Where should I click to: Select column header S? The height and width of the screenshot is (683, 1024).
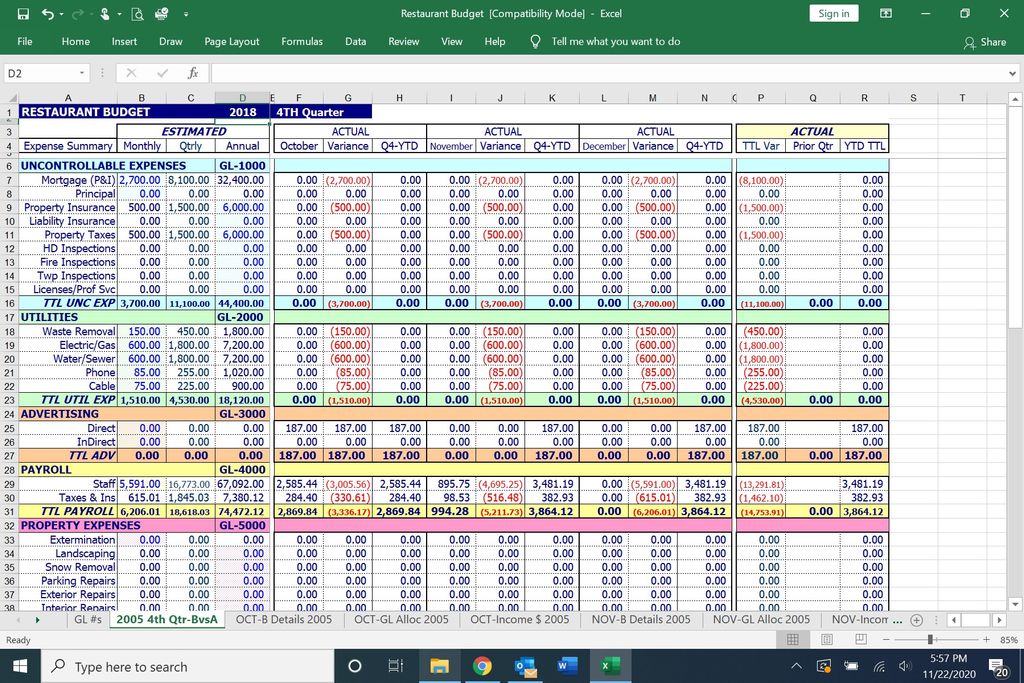pos(913,98)
